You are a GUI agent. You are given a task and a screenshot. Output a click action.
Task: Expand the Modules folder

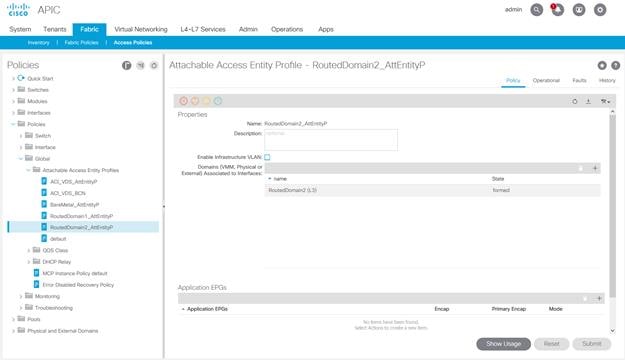click(x=13, y=102)
